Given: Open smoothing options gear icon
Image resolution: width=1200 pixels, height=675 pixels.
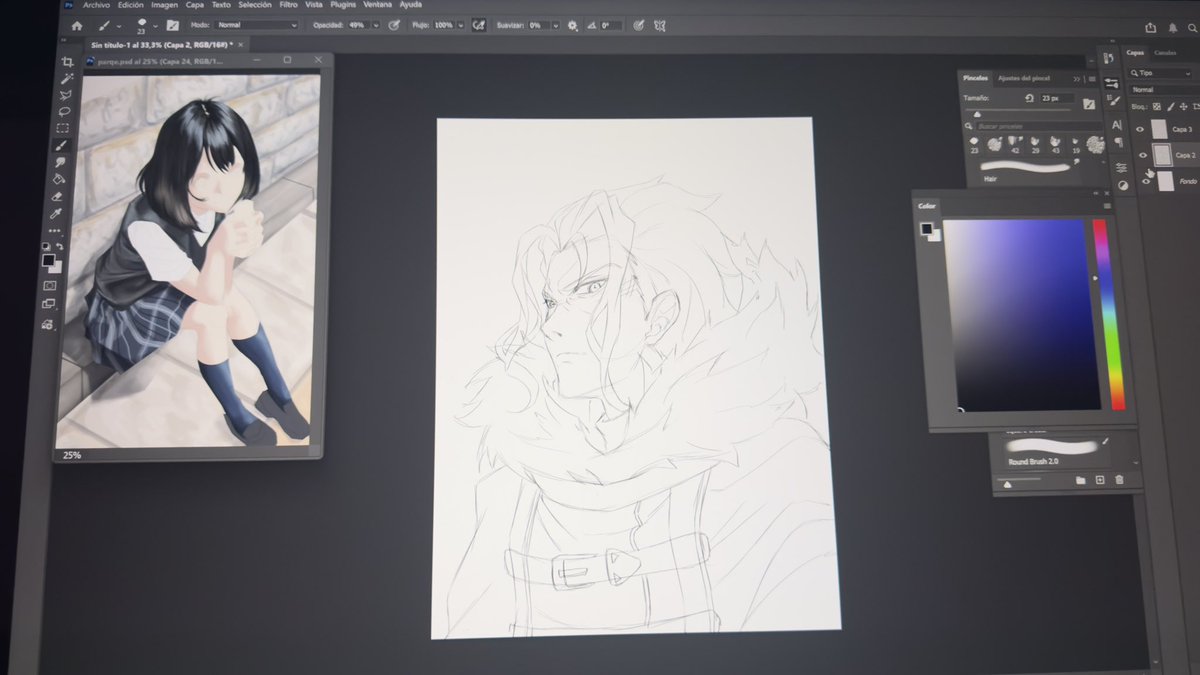Looking at the screenshot, I should click(572, 24).
